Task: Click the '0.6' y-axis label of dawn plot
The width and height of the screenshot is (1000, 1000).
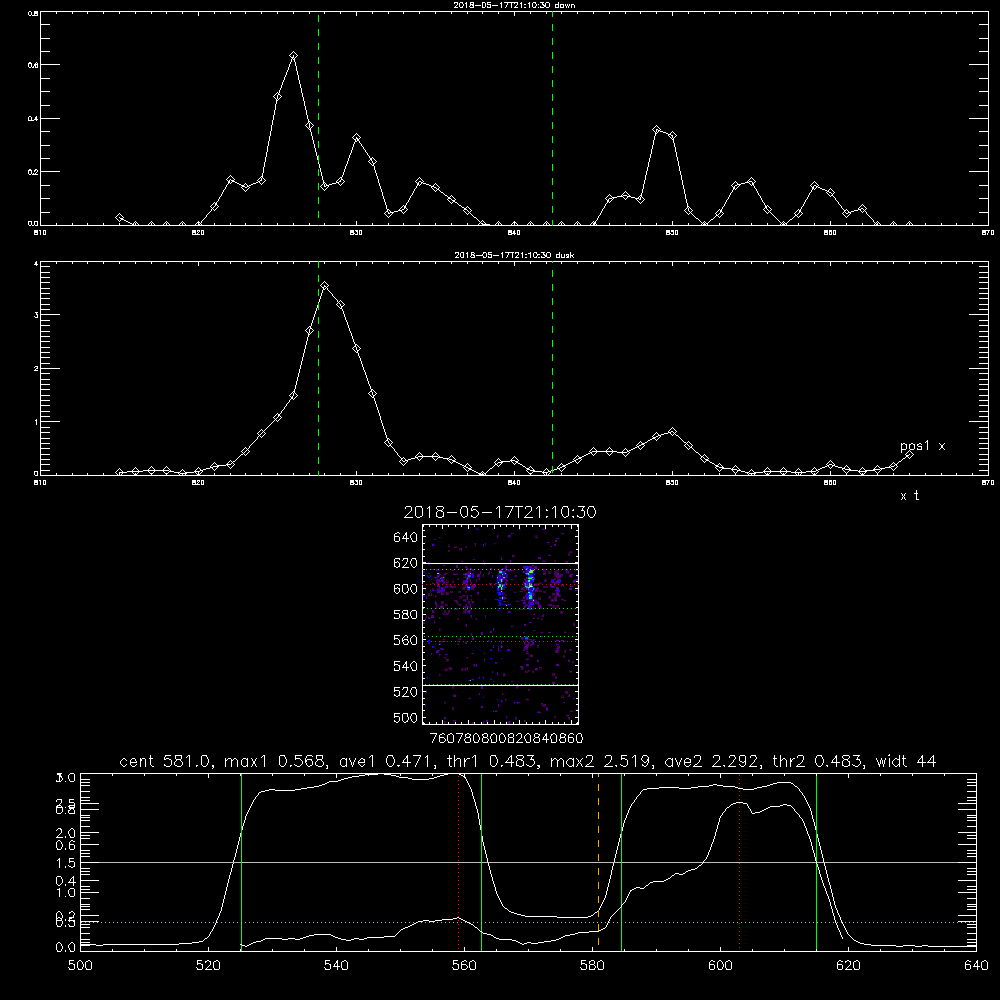Action: point(33,65)
